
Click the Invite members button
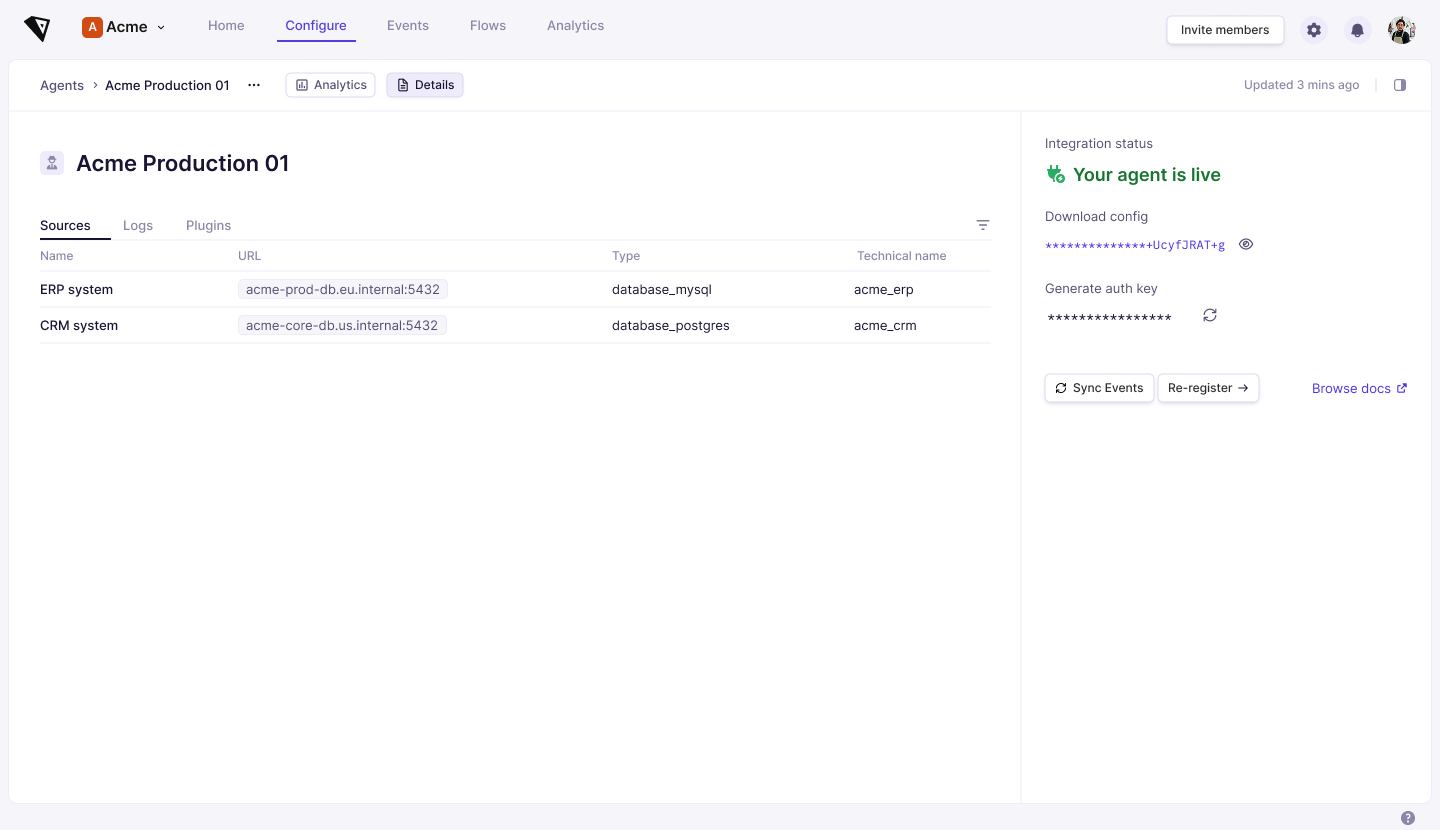pos(1225,30)
